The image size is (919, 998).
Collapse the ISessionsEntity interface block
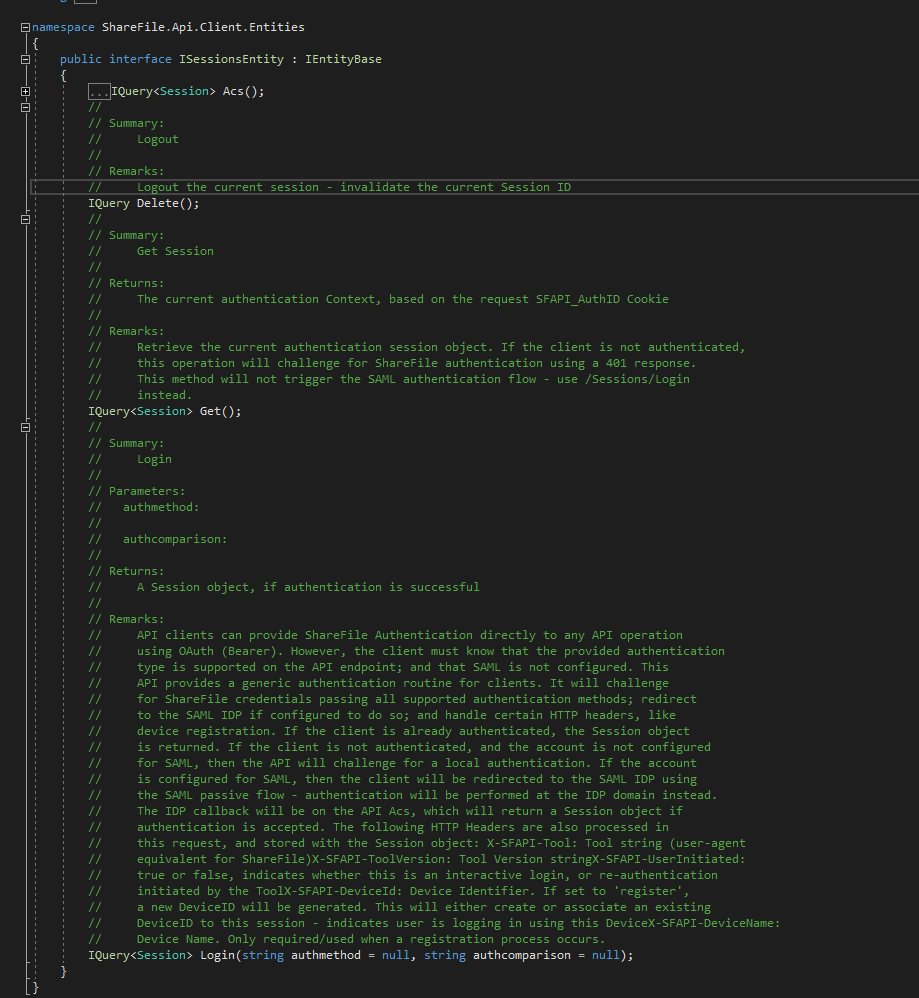[x=25, y=59]
